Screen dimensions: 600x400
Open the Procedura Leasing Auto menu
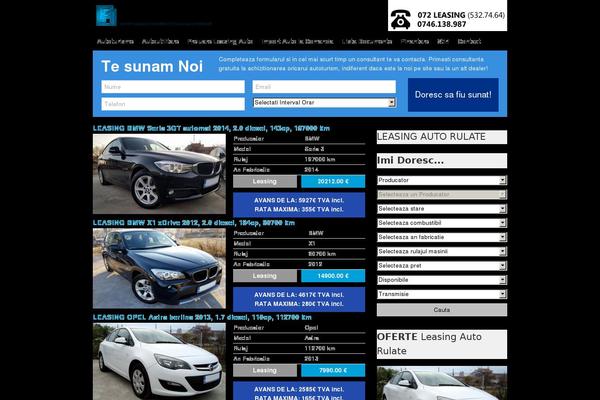coord(220,41)
